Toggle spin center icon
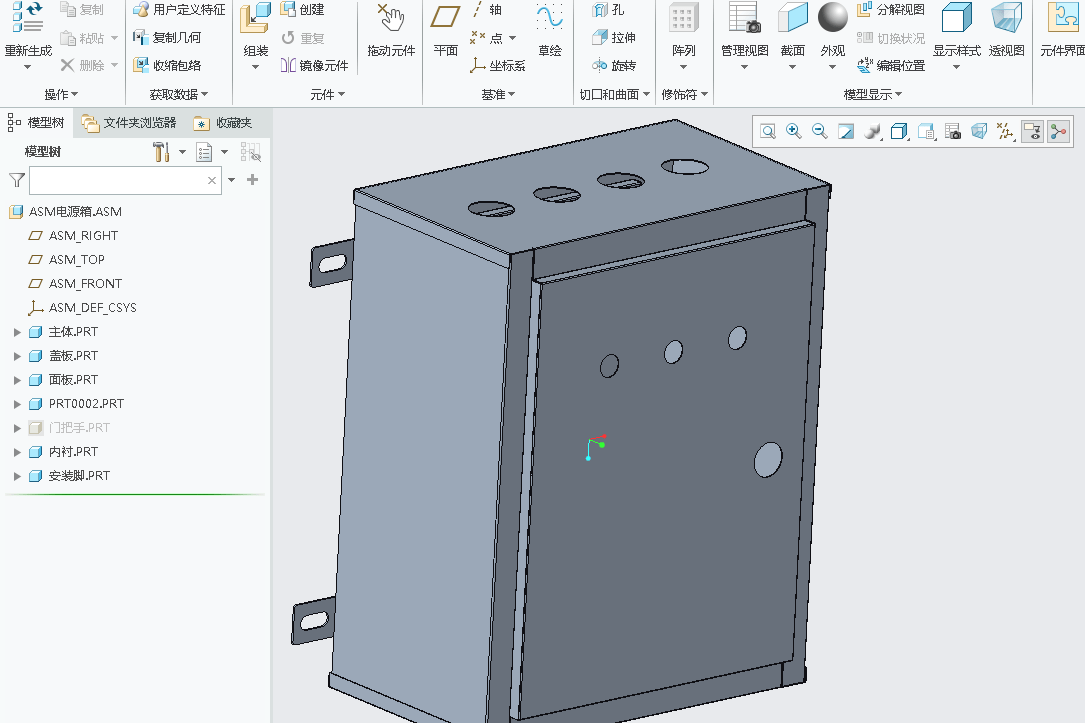Screen dimensions: 1085x723 click(x=1059, y=131)
